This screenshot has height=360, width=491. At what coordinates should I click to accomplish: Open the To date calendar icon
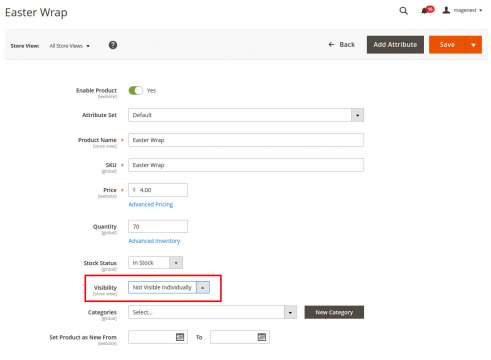coord(262,337)
